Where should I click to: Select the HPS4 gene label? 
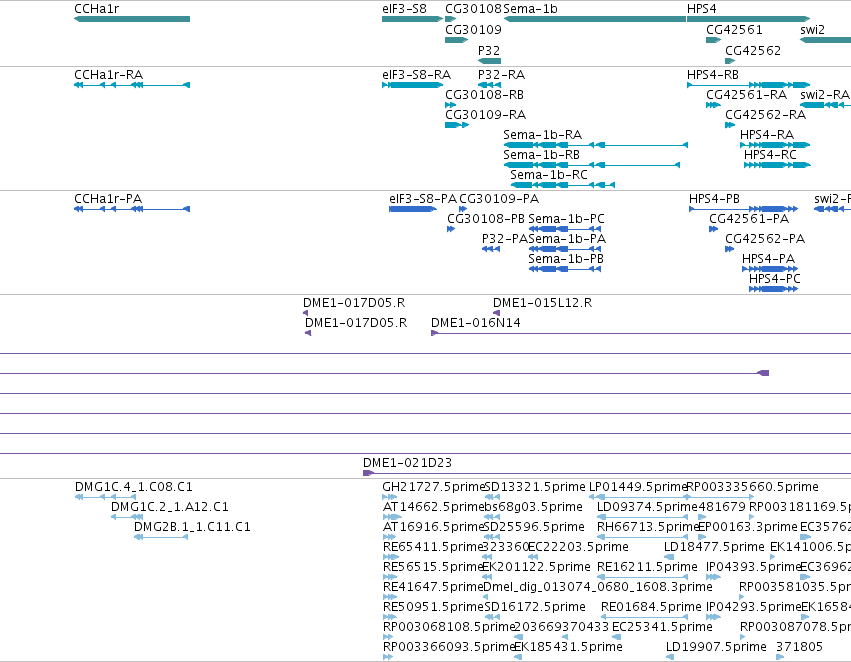coord(702,9)
